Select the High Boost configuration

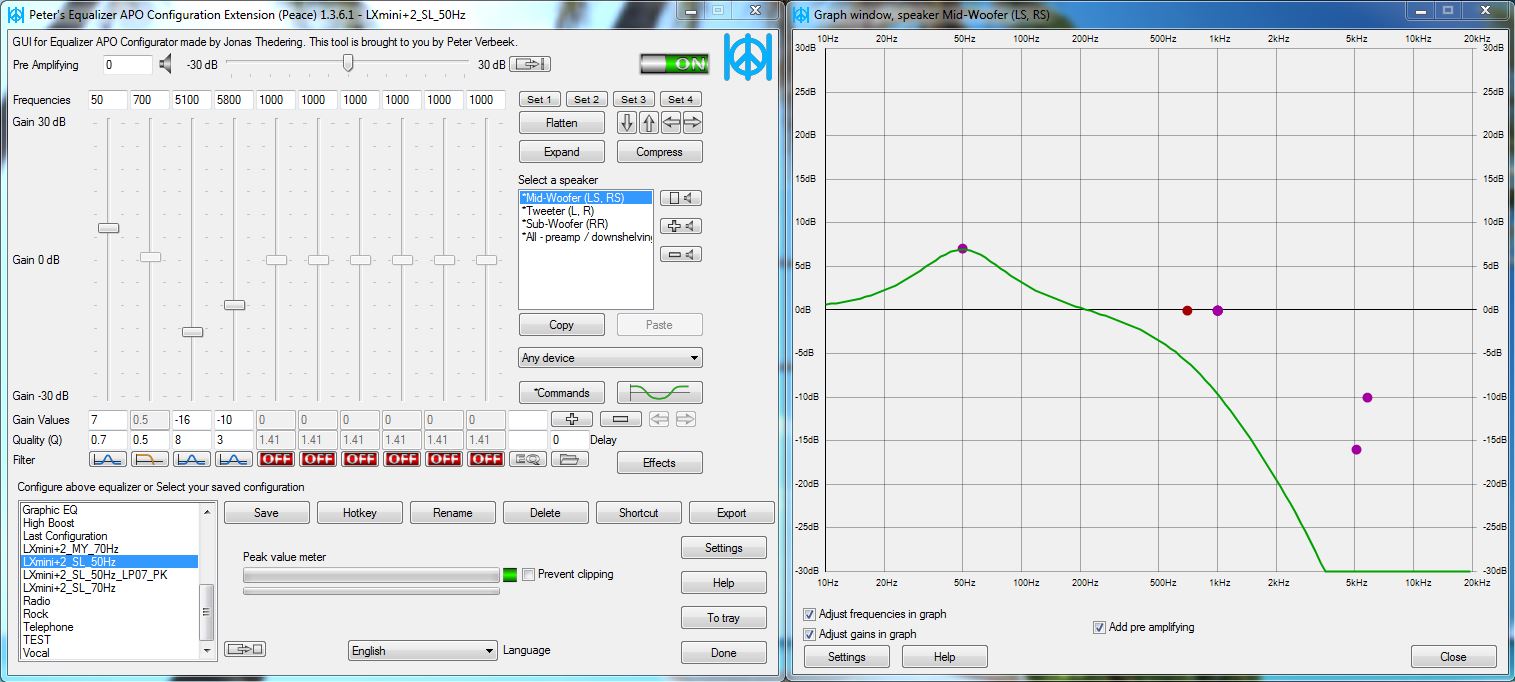(110, 523)
